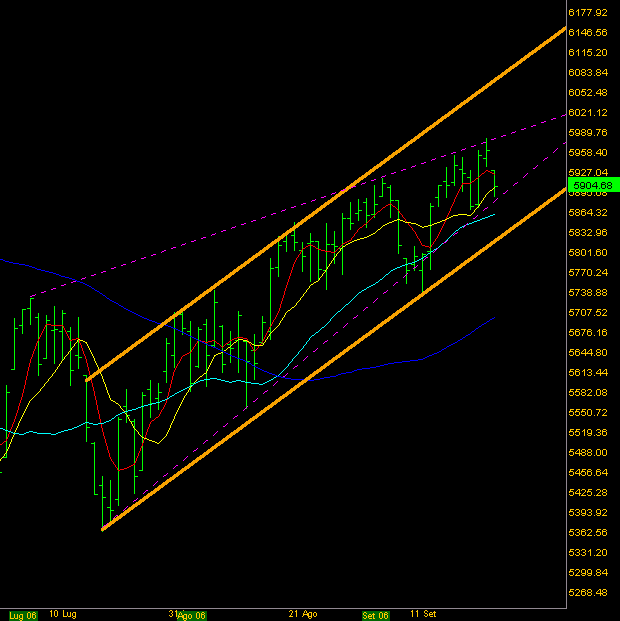Screen dimensions: 620x621
Task: Select the 5488.00 price label
Action: pyautogui.click(x=588, y=452)
